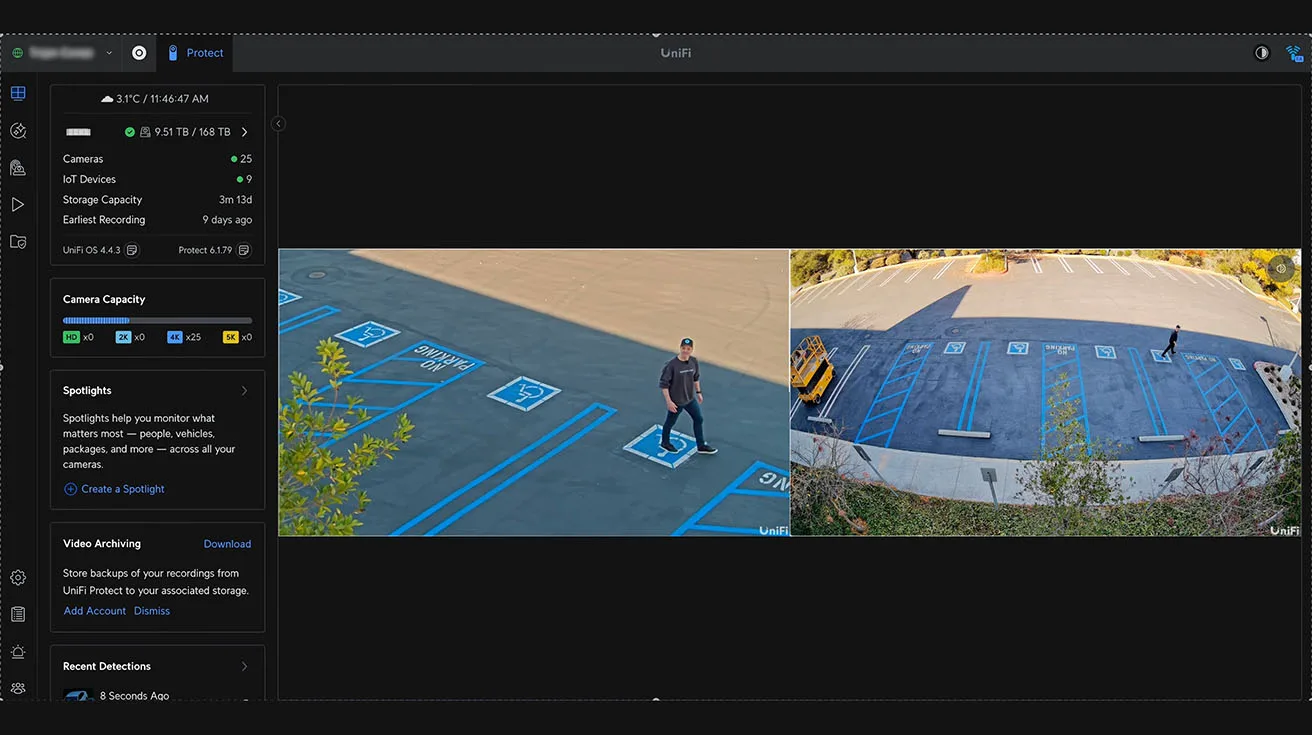This screenshot has height=735, width=1312.
Task: Switch to the Protect tab
Action: 196,53
